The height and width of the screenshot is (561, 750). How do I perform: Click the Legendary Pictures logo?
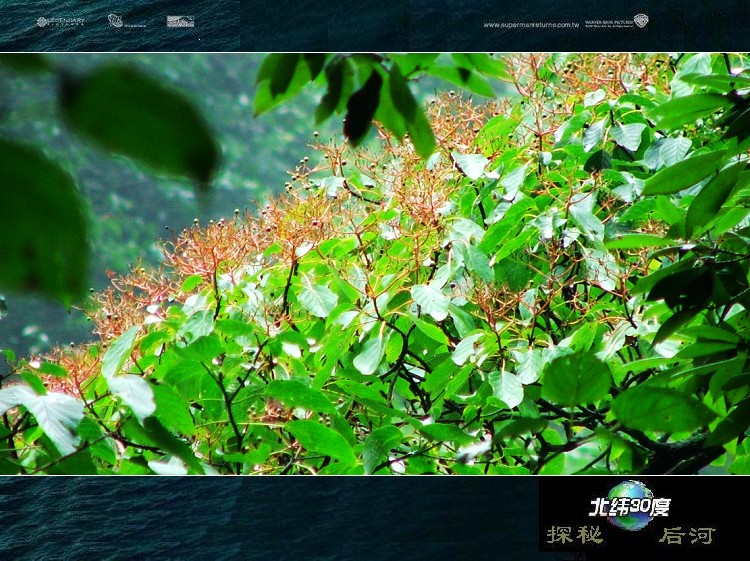click(61, 22)
